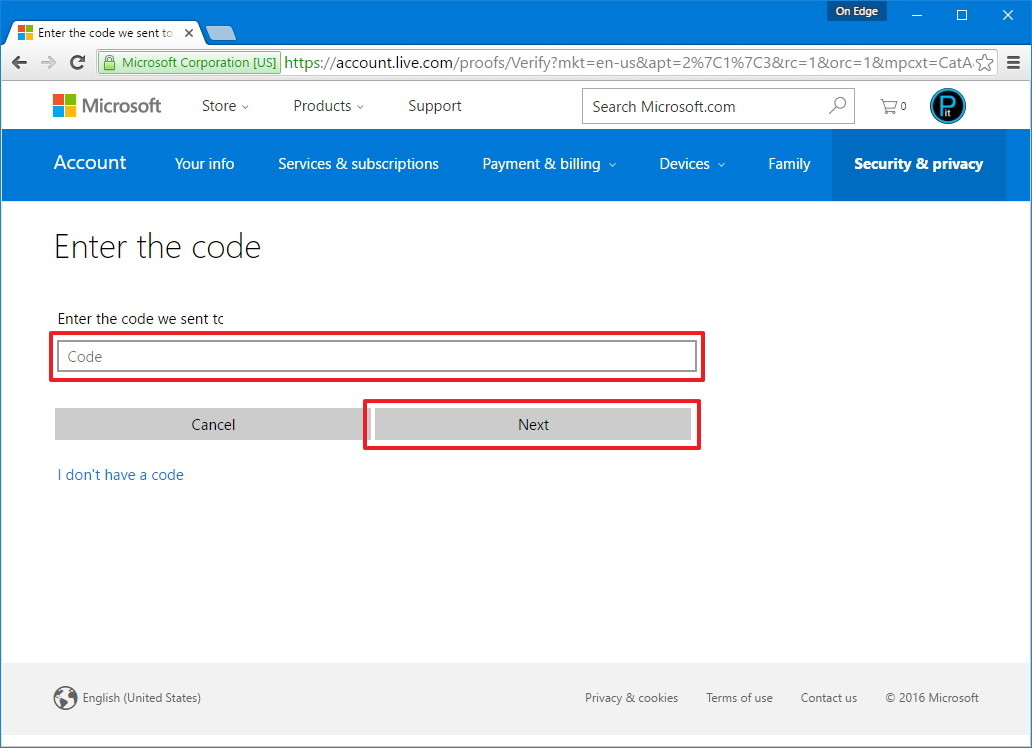1032x748 pixels.
Task: Click the Cancel button
Action: (213, 424)
